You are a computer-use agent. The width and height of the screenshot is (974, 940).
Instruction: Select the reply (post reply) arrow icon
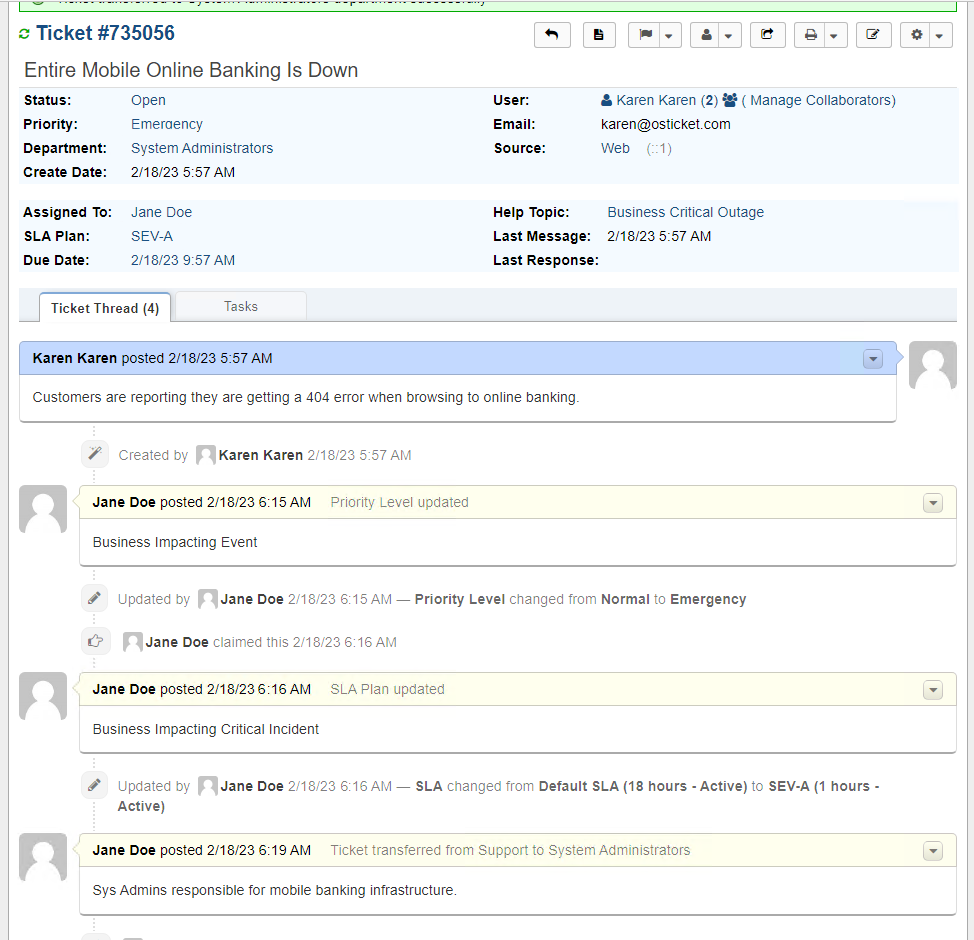click(552, 34)
